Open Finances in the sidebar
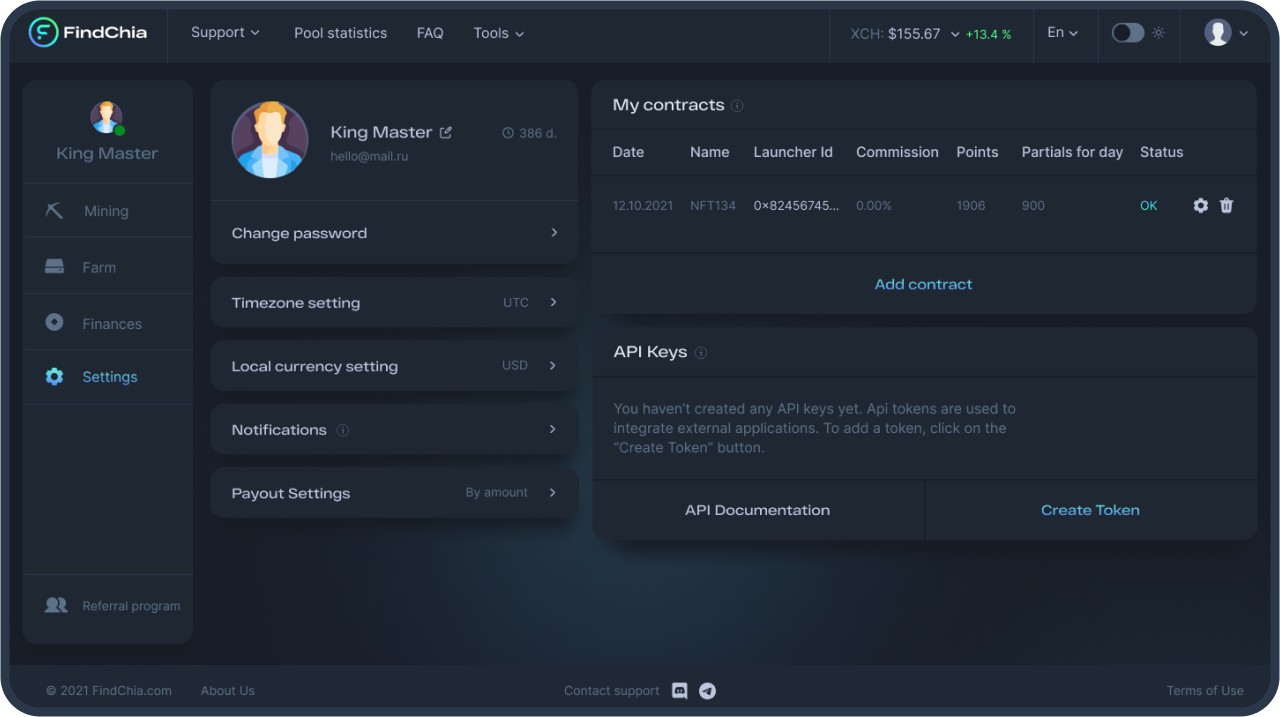1280x717 pixels. [111, 324]
